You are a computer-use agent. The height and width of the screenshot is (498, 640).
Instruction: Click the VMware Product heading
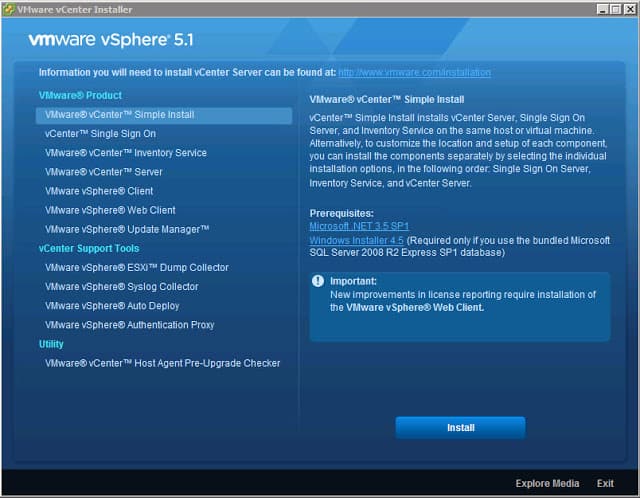click(80, 96)
